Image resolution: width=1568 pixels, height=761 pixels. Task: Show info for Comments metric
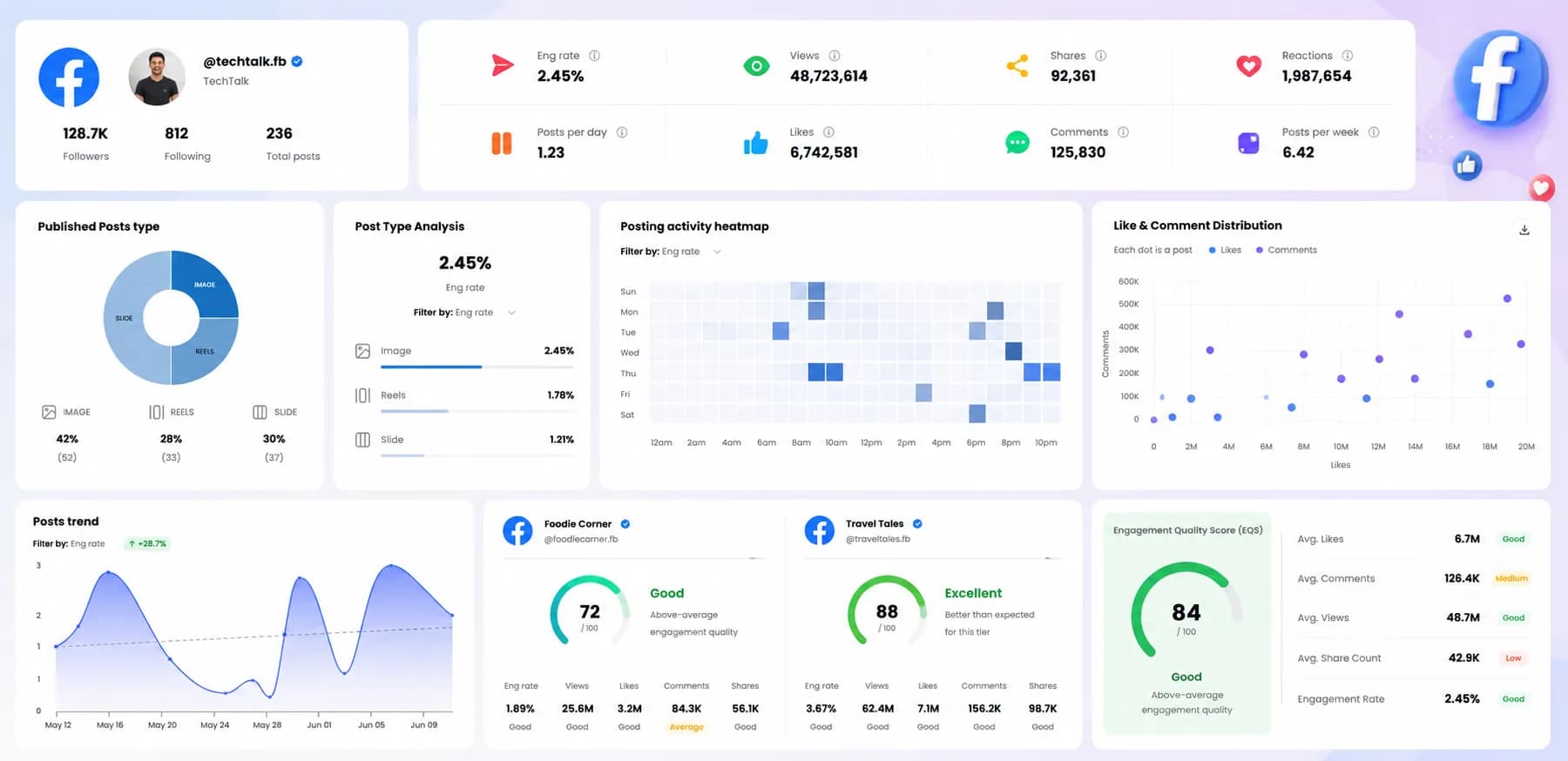click(x=1123, y=132)
